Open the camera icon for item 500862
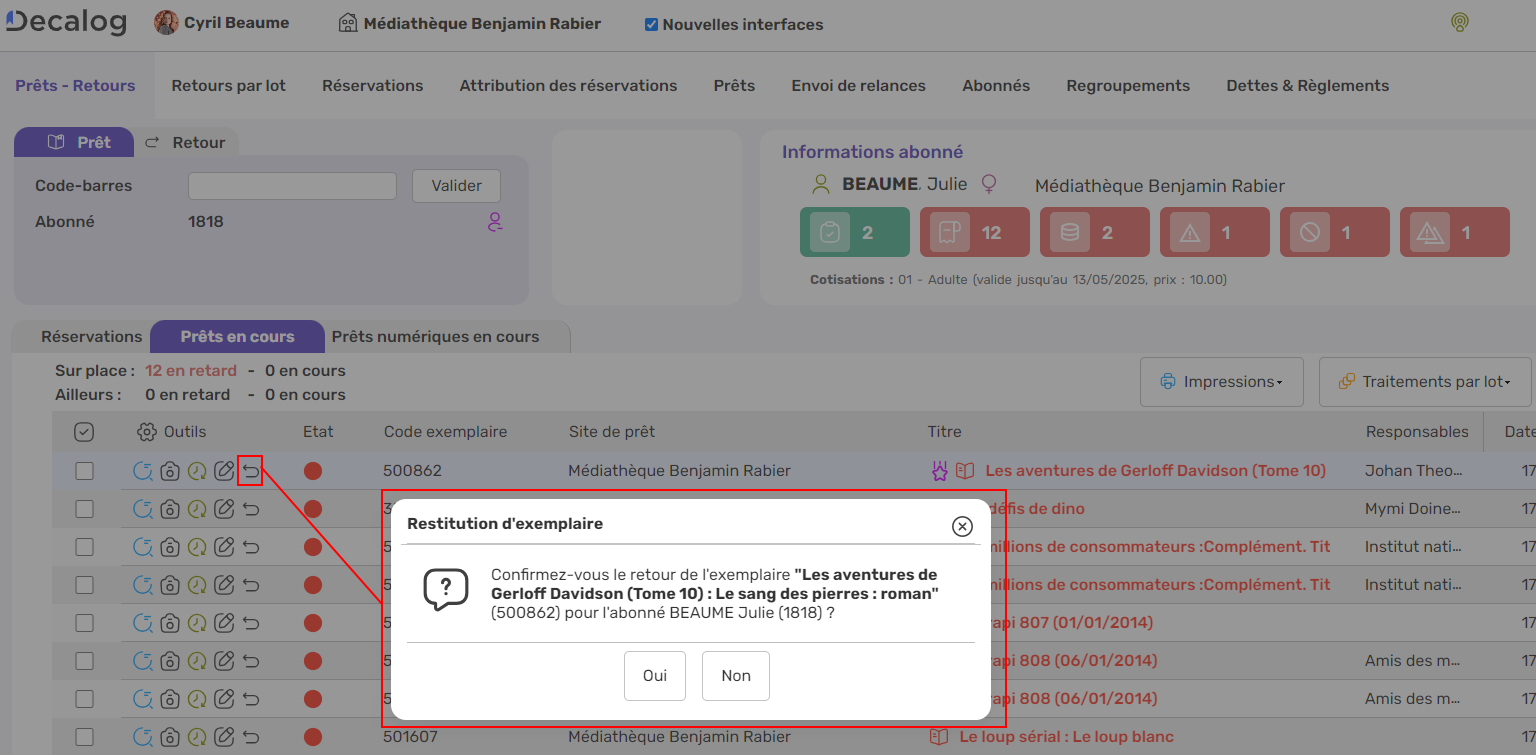Screen dimensions: 1536x755 tap(170, 470)
